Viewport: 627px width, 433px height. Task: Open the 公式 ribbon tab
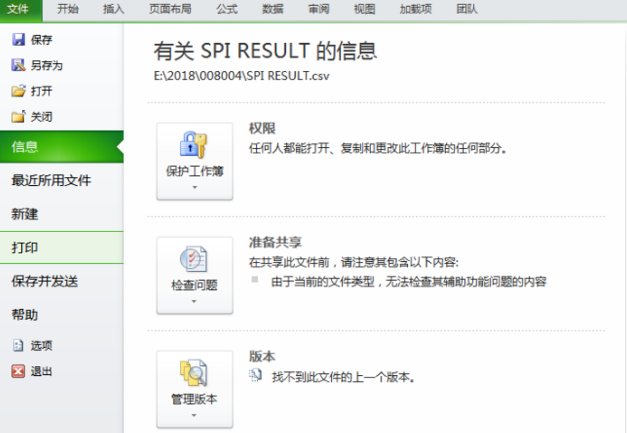point(227,9)
